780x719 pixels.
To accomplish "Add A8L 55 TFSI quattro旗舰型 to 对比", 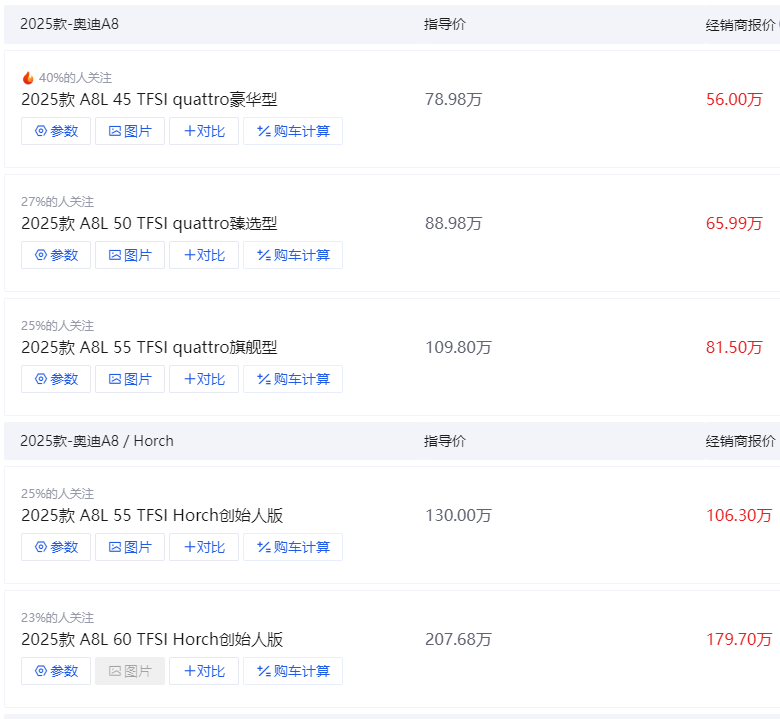I will [204, 379].
